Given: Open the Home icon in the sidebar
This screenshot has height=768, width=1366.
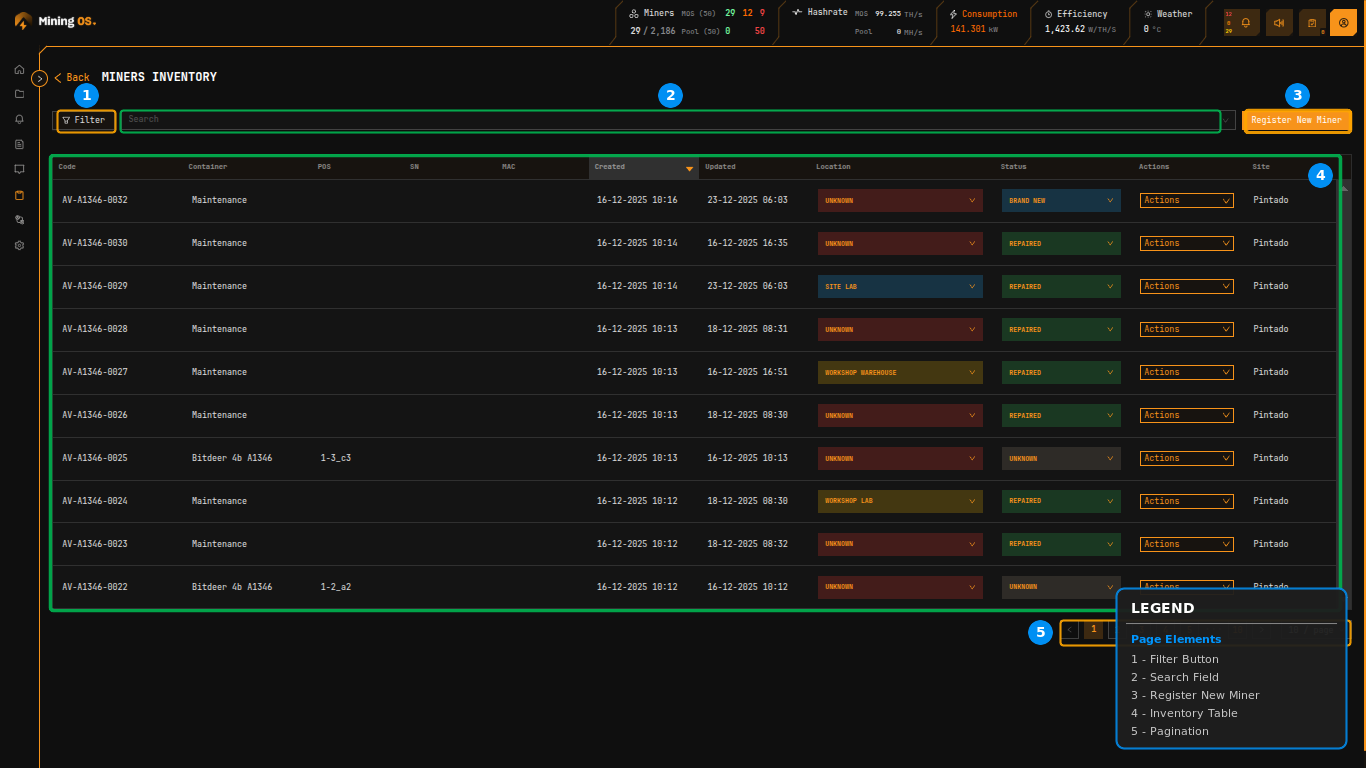Looking at the screenshot, I should coord(18,69).
